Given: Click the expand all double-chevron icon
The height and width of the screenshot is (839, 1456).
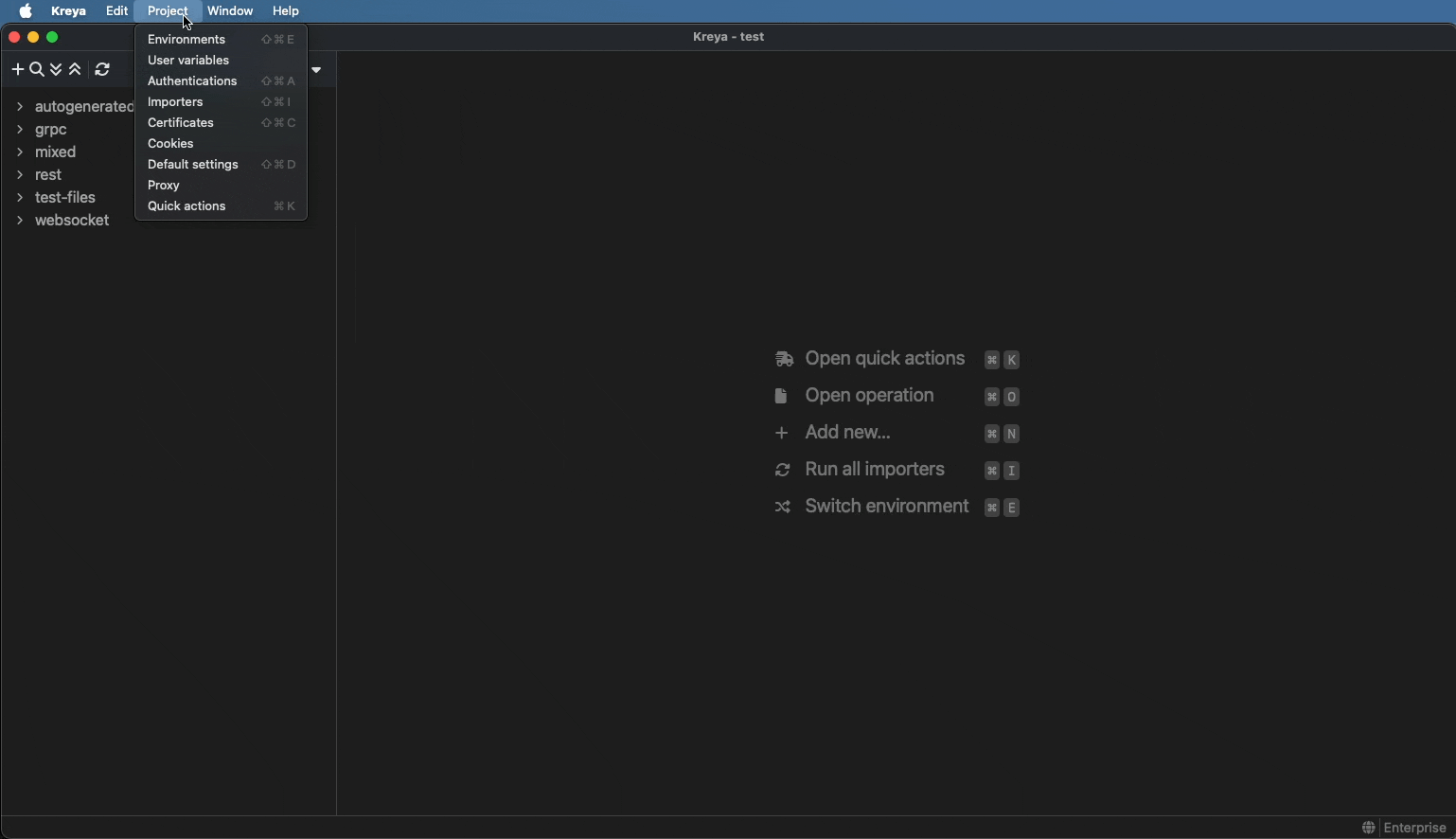Looking at the screenshot, I should [57, 70].
